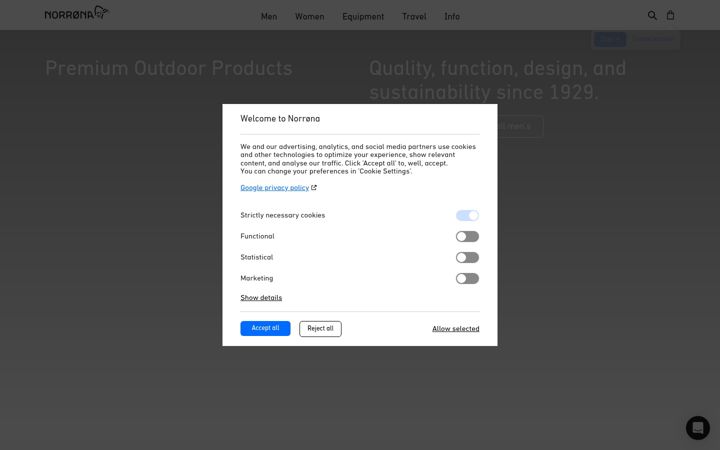Click Premium Outdoor Products heading

[169, 68]
